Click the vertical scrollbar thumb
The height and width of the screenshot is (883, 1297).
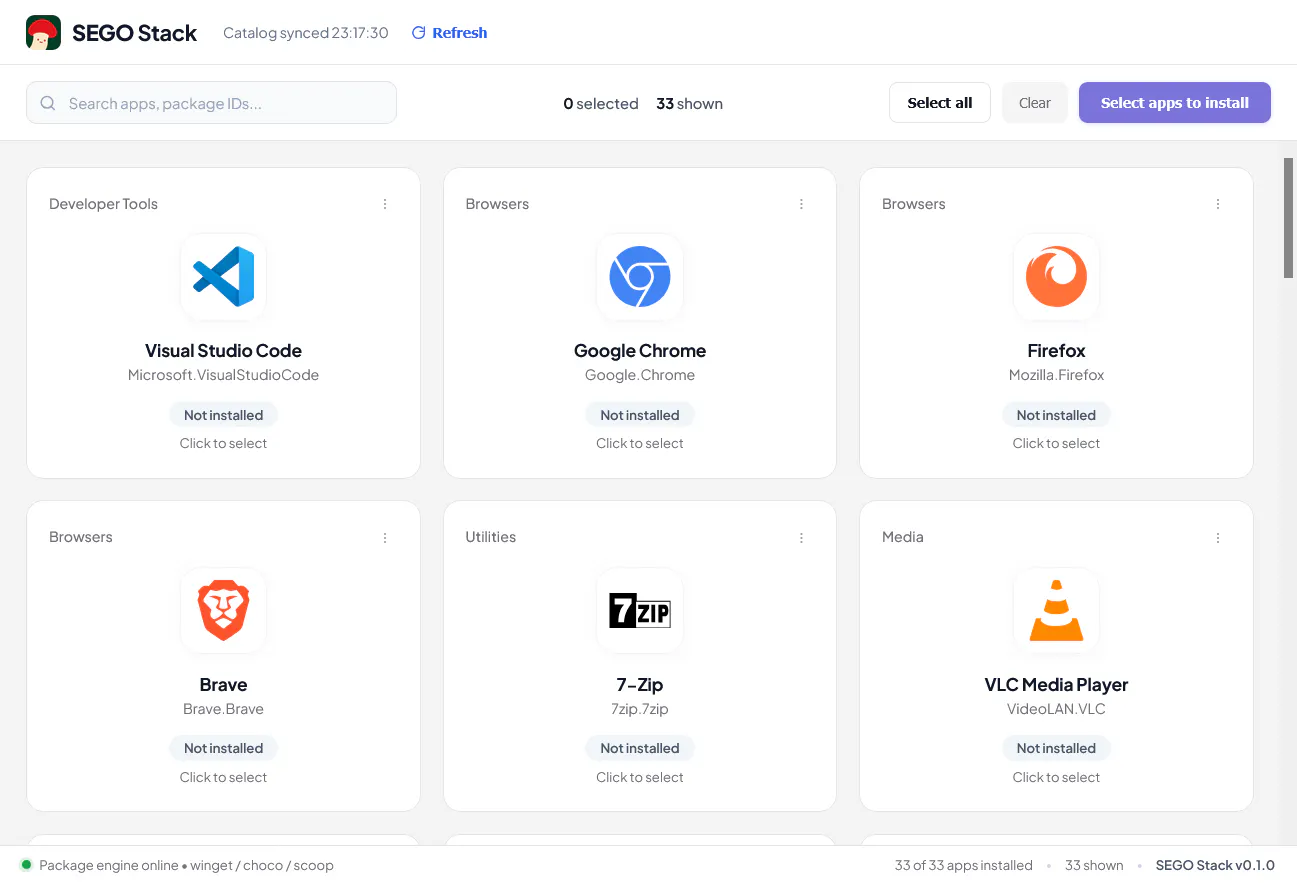coord(1289,218)
